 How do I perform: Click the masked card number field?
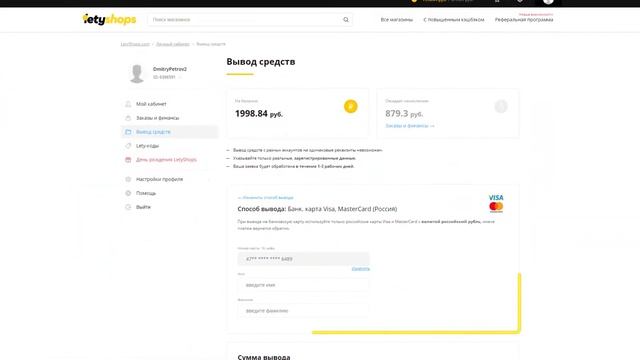303,259
